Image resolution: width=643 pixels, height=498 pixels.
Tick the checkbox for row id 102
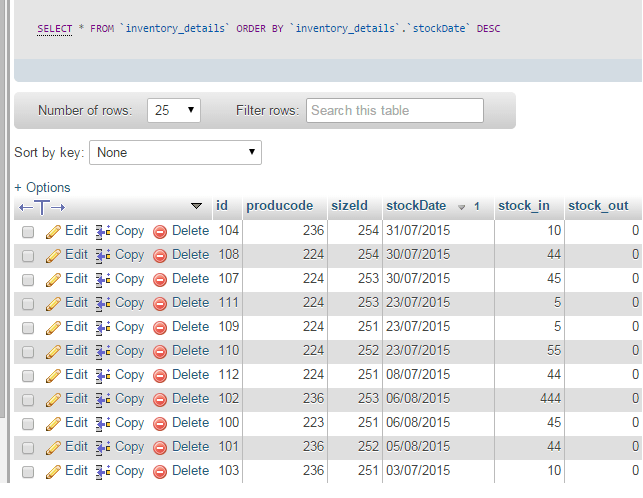(x=28, y=400)
